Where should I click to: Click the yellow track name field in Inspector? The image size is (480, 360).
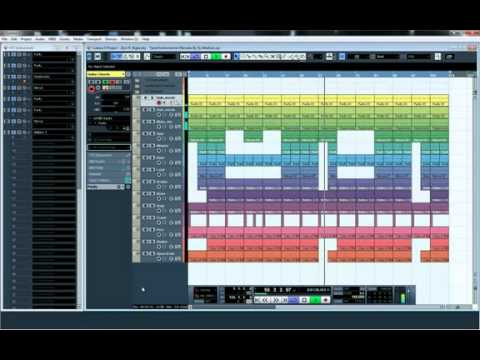click(x=106, y=74)
